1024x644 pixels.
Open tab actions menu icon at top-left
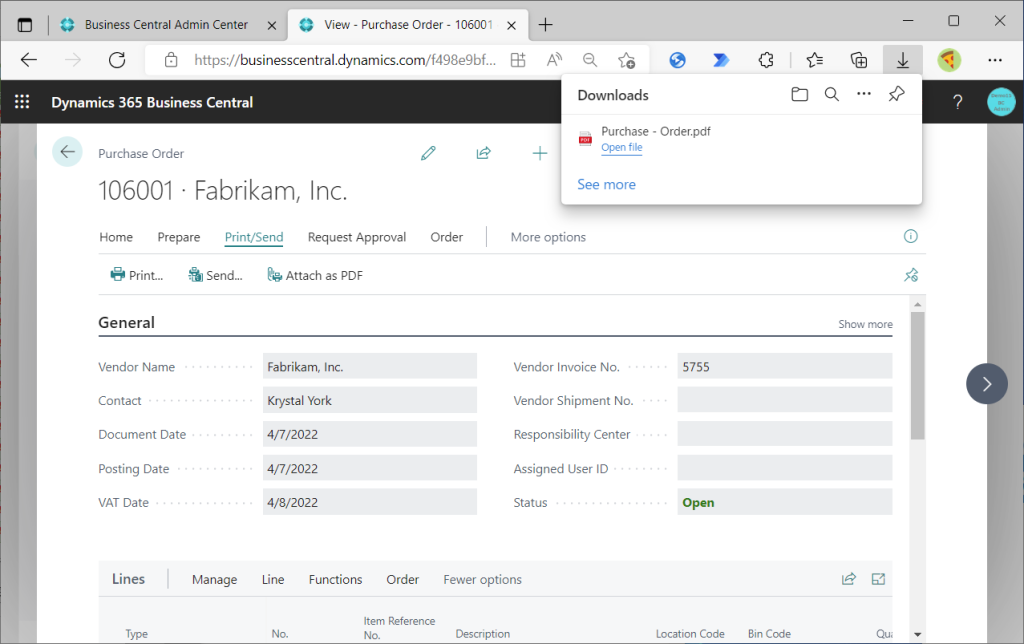click(25, 25)
